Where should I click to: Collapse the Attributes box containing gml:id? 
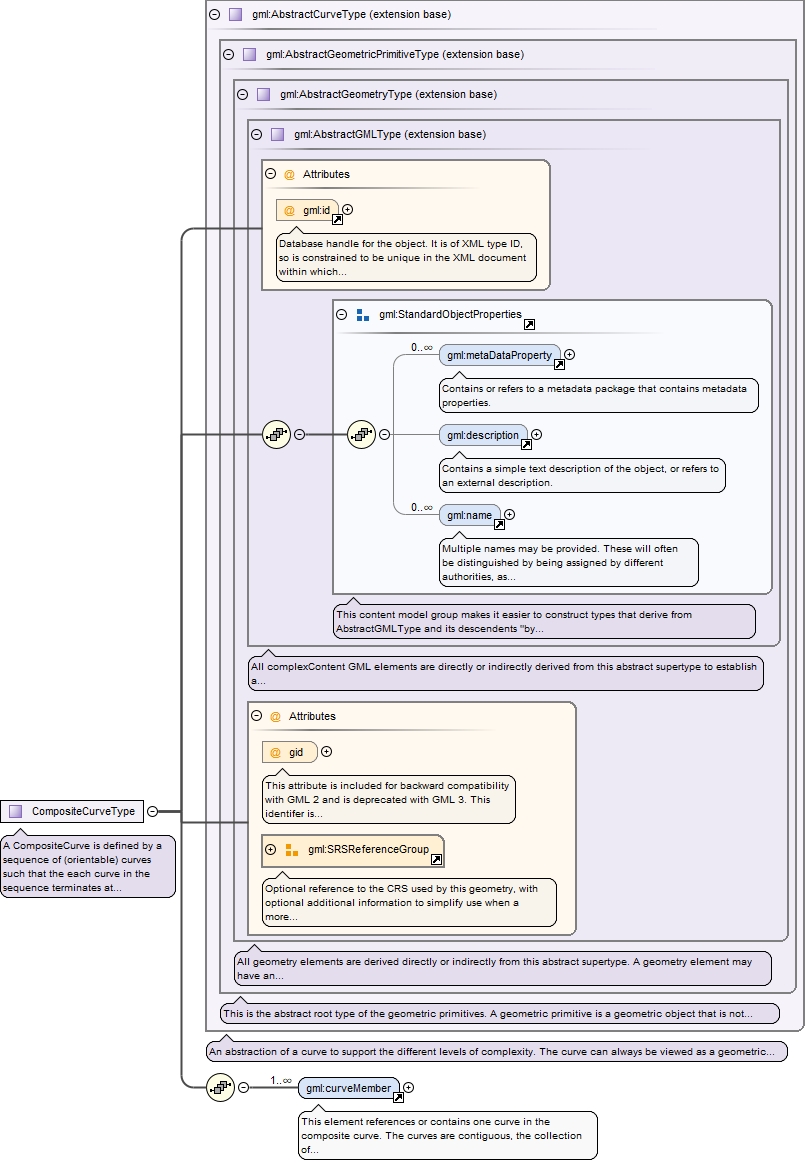click(271, 174)
